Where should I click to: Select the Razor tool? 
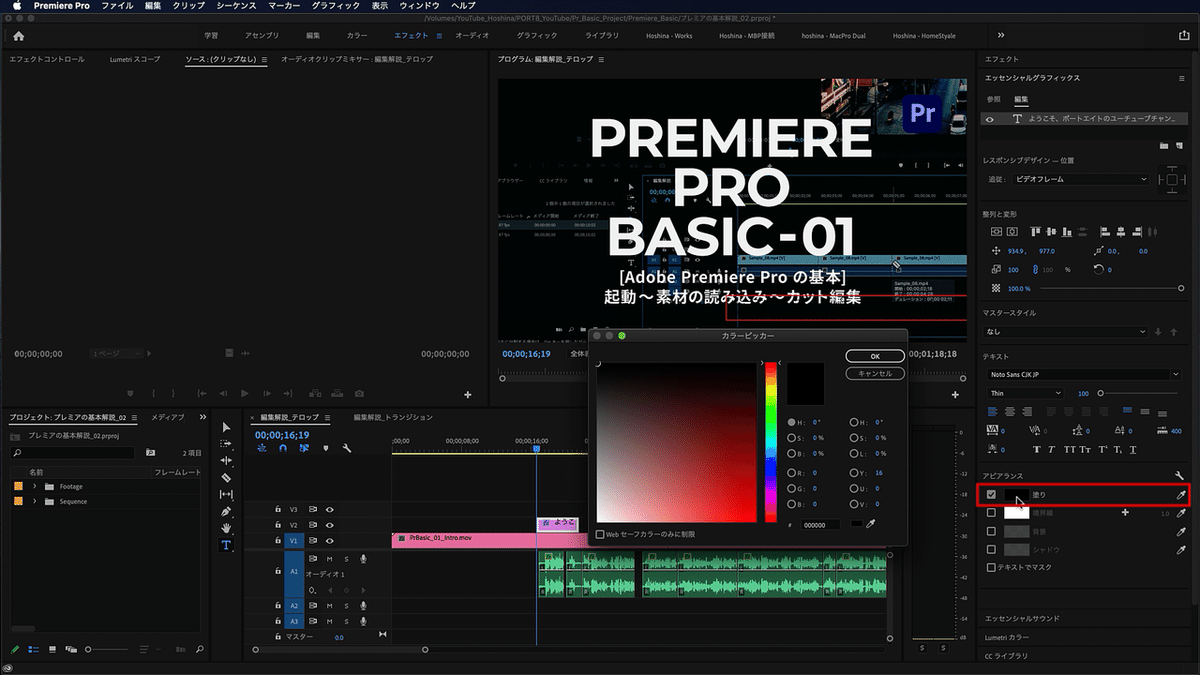click(226, 478)
